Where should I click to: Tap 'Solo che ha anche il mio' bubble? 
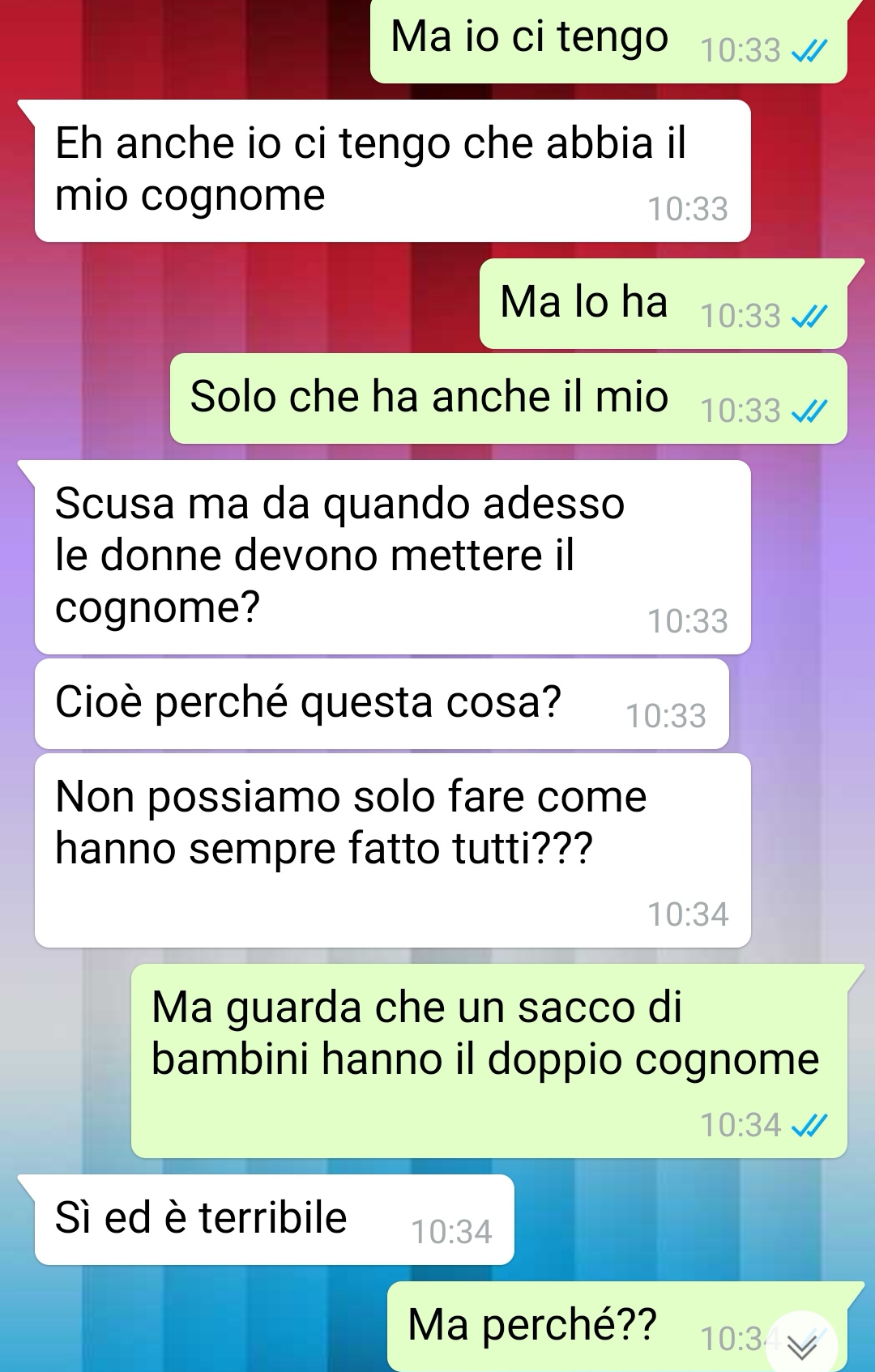508,398
